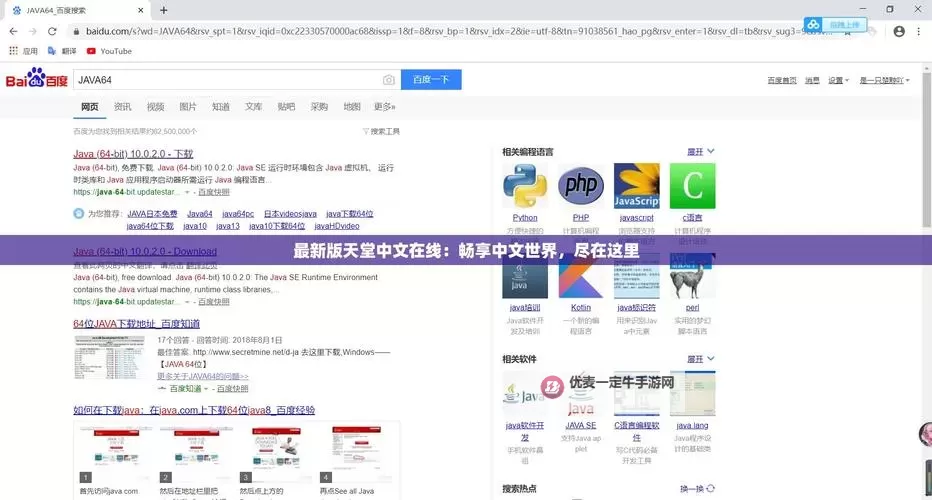Click the 换一换 refresh icon
Screen dimensions: 932x500
pyautogui.click(x=710, y=489)
